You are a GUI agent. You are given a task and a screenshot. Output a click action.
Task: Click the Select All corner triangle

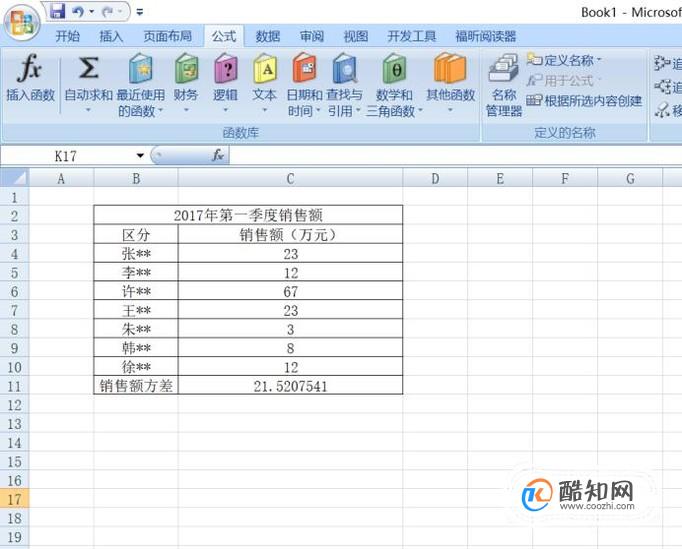[15, 178]
